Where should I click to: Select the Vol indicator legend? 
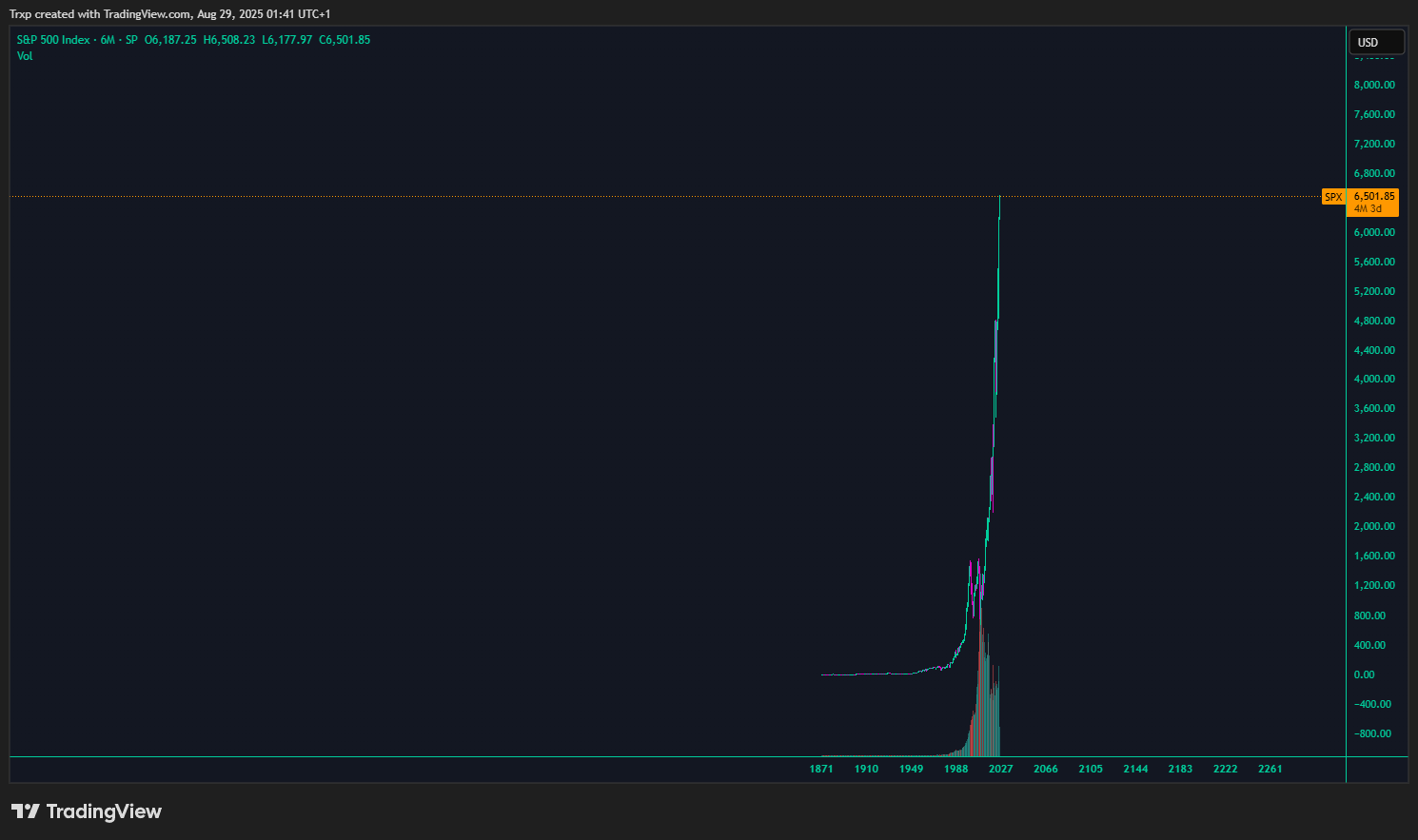[x=25, y=56]
